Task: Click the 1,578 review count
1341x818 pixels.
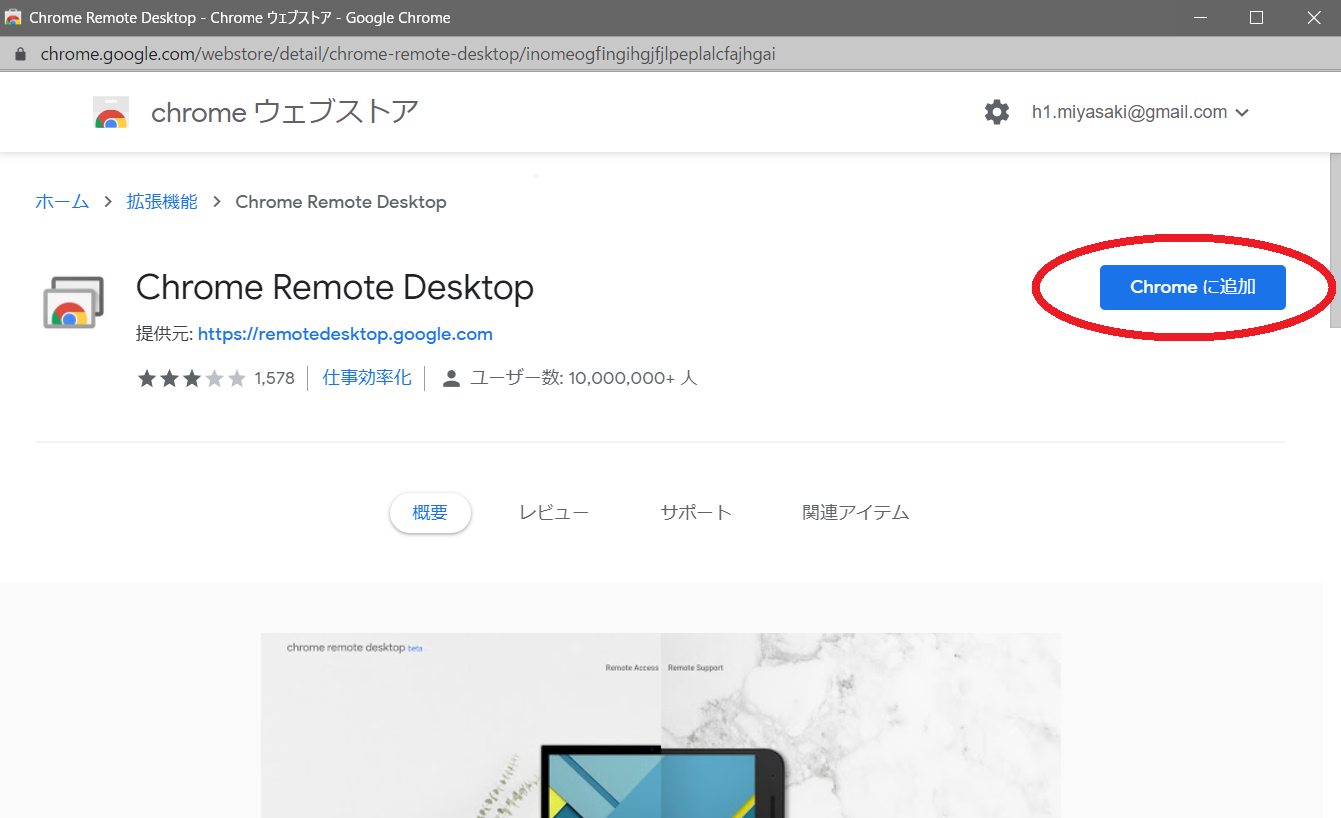Action: tap(275, 378)
